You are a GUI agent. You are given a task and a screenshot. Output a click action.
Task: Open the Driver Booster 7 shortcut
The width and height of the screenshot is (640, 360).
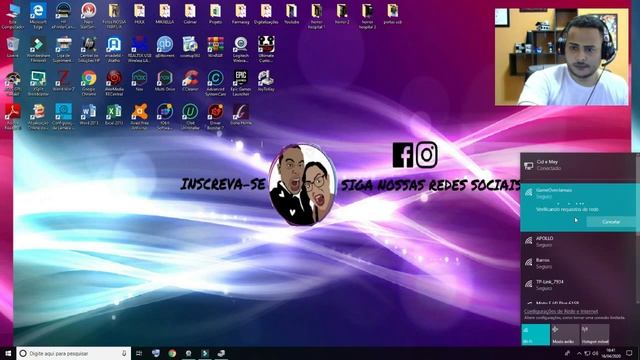(x=215, y=117)
